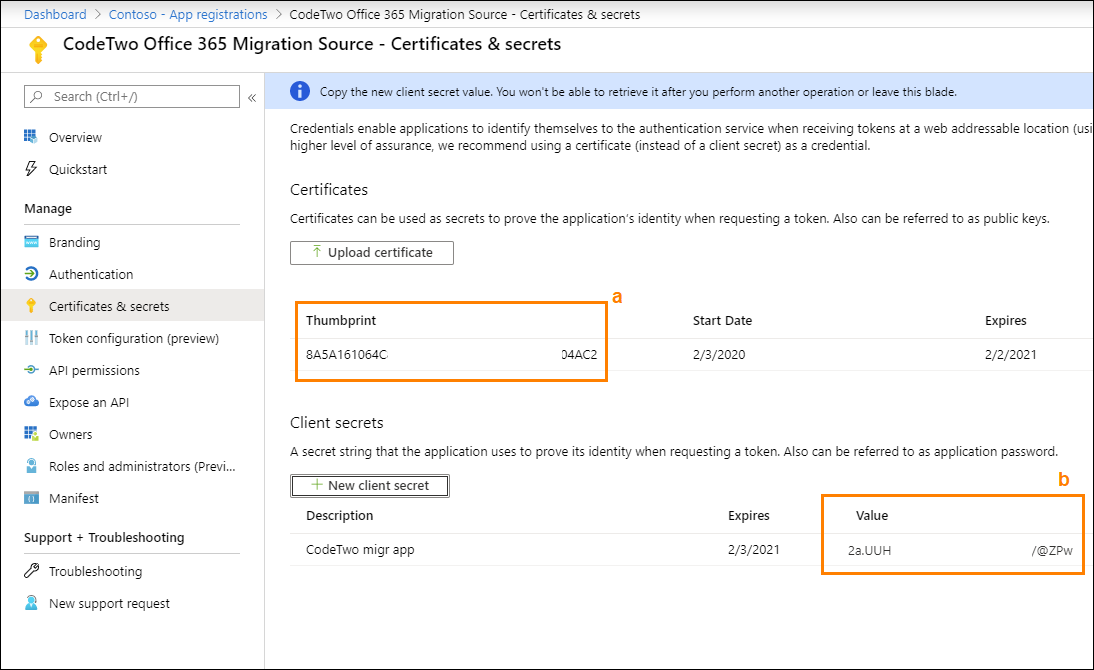The height and width of the screenshot is (670, 1094).
Task: Select Certificates & secrets menu item
Action: point(132,306)
